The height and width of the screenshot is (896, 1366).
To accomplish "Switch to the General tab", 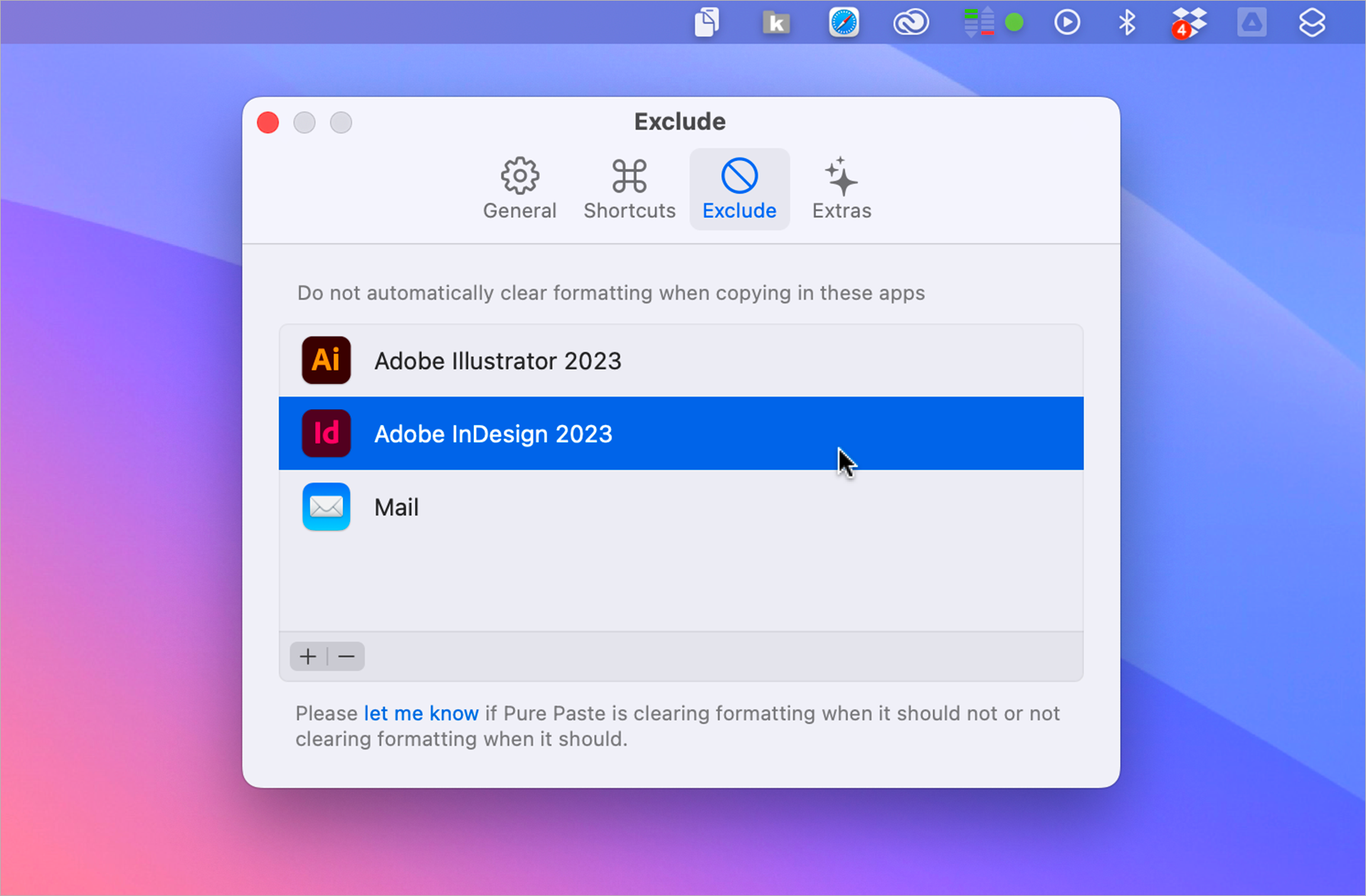I will [519, 188].
